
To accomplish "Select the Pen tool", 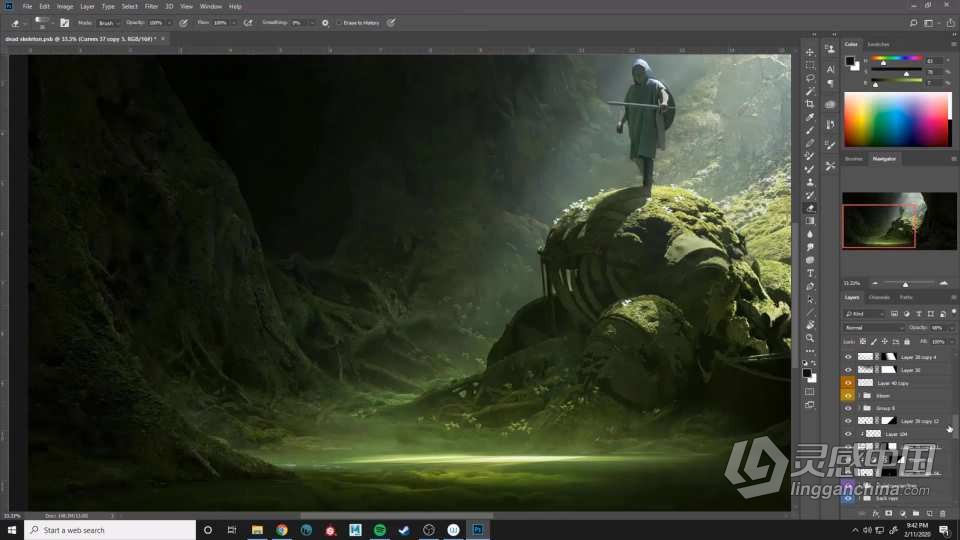I will 810,286.
